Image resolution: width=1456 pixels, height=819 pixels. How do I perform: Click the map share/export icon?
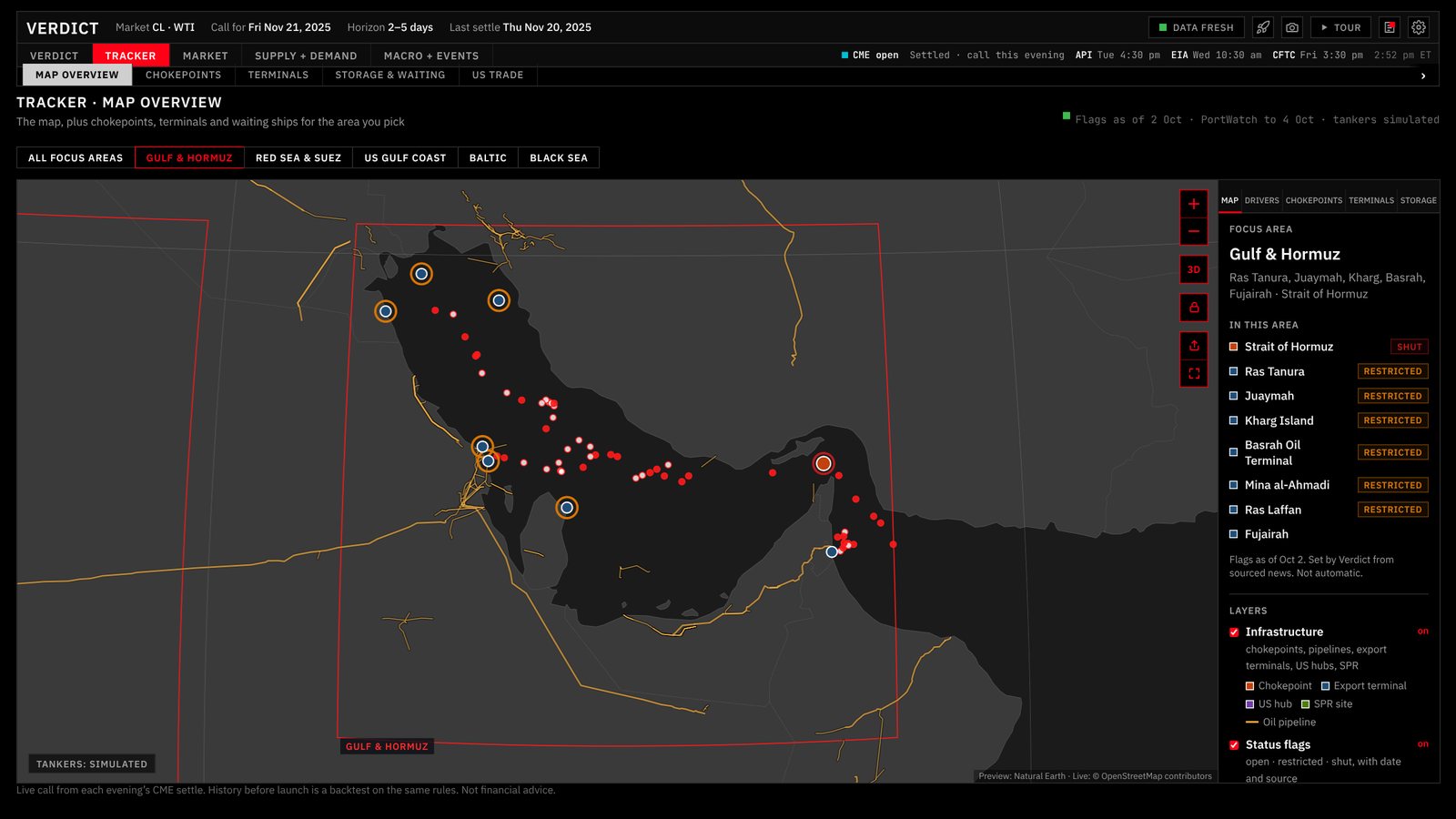pyautogui.click(x=1194, y=346)
